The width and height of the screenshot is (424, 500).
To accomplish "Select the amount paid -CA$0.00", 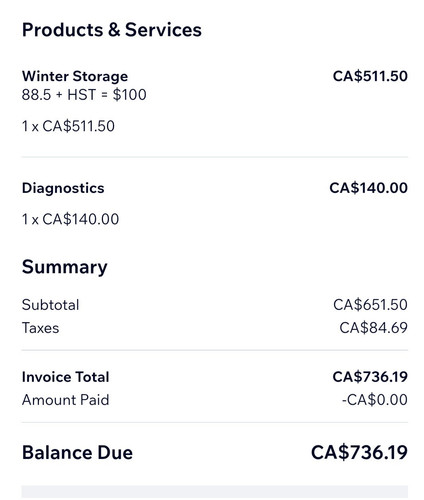I will tap(375, 400).
